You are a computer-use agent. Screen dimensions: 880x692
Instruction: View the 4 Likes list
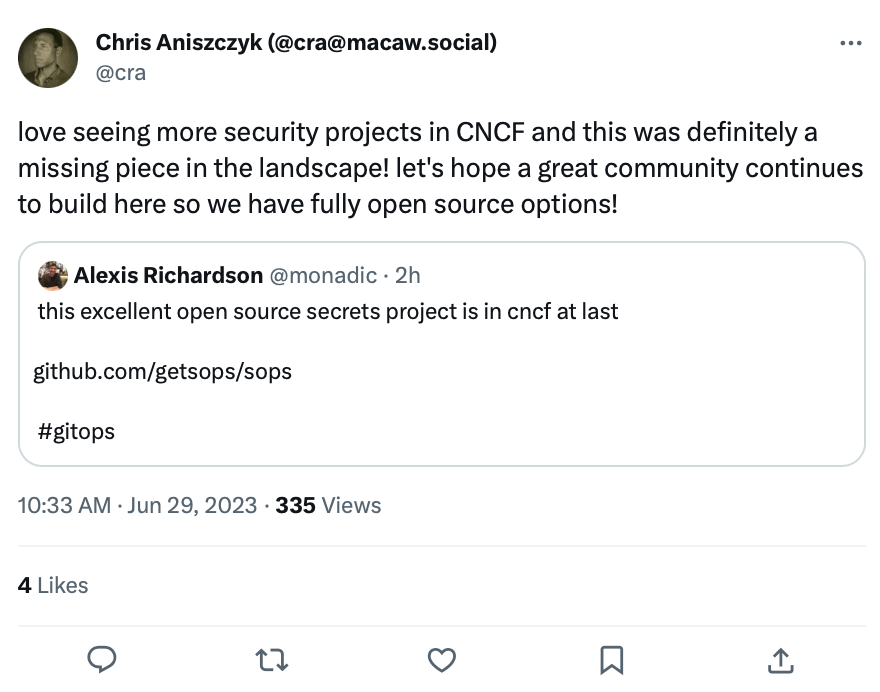coord(53,585)
